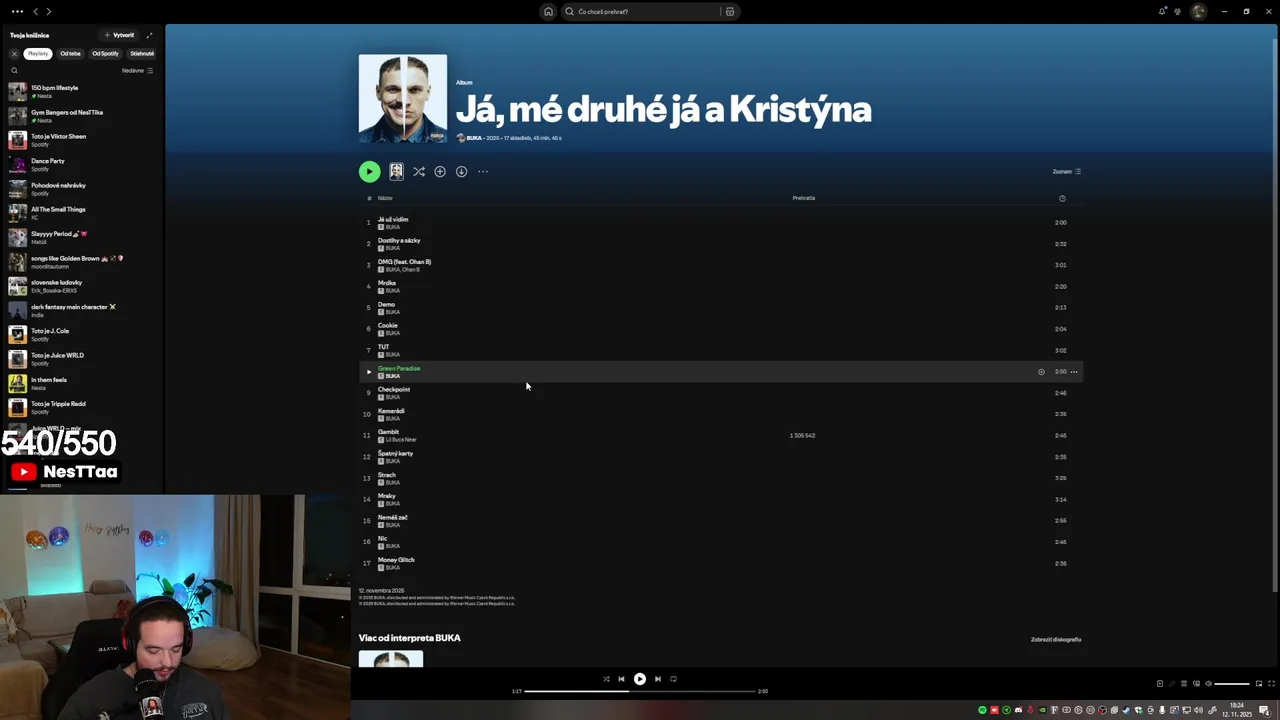The height and width of the screenshot is (720, 1280).
Task: Select the track Checkpoint
Action: point(394,389)
